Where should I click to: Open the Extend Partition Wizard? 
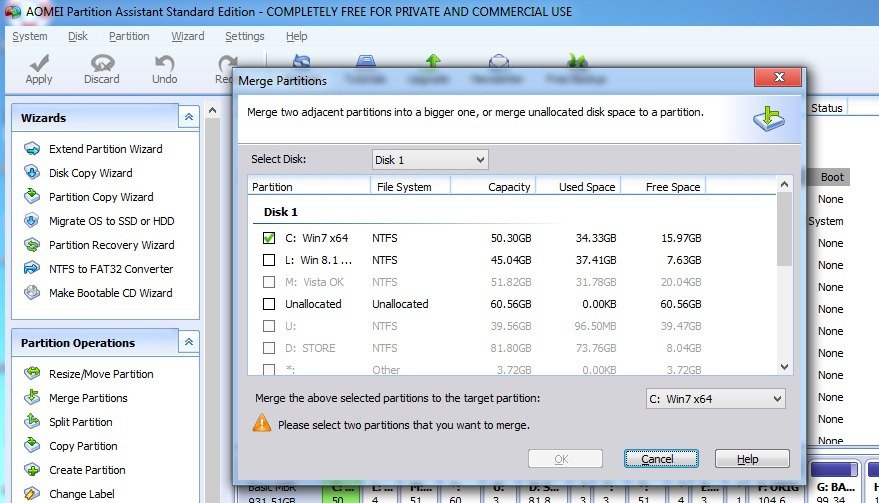point(105,149)
